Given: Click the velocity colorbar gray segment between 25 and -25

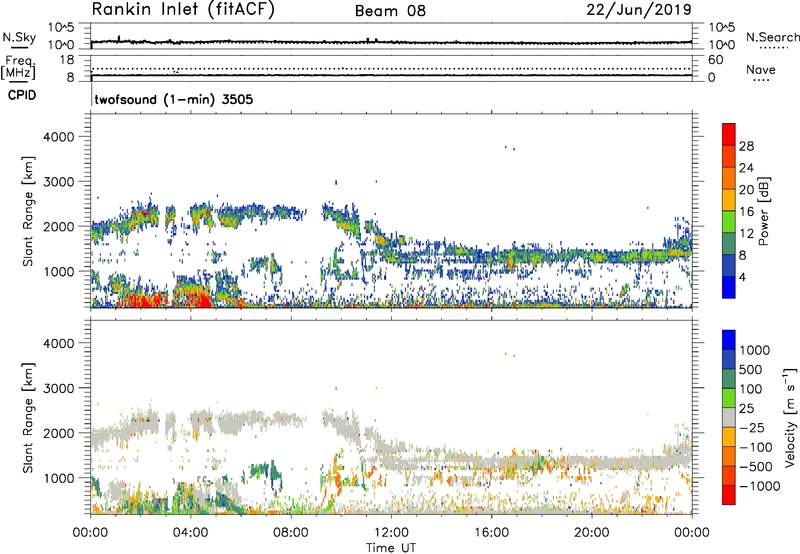Looking at the screenshot, I should coord(729,417).
